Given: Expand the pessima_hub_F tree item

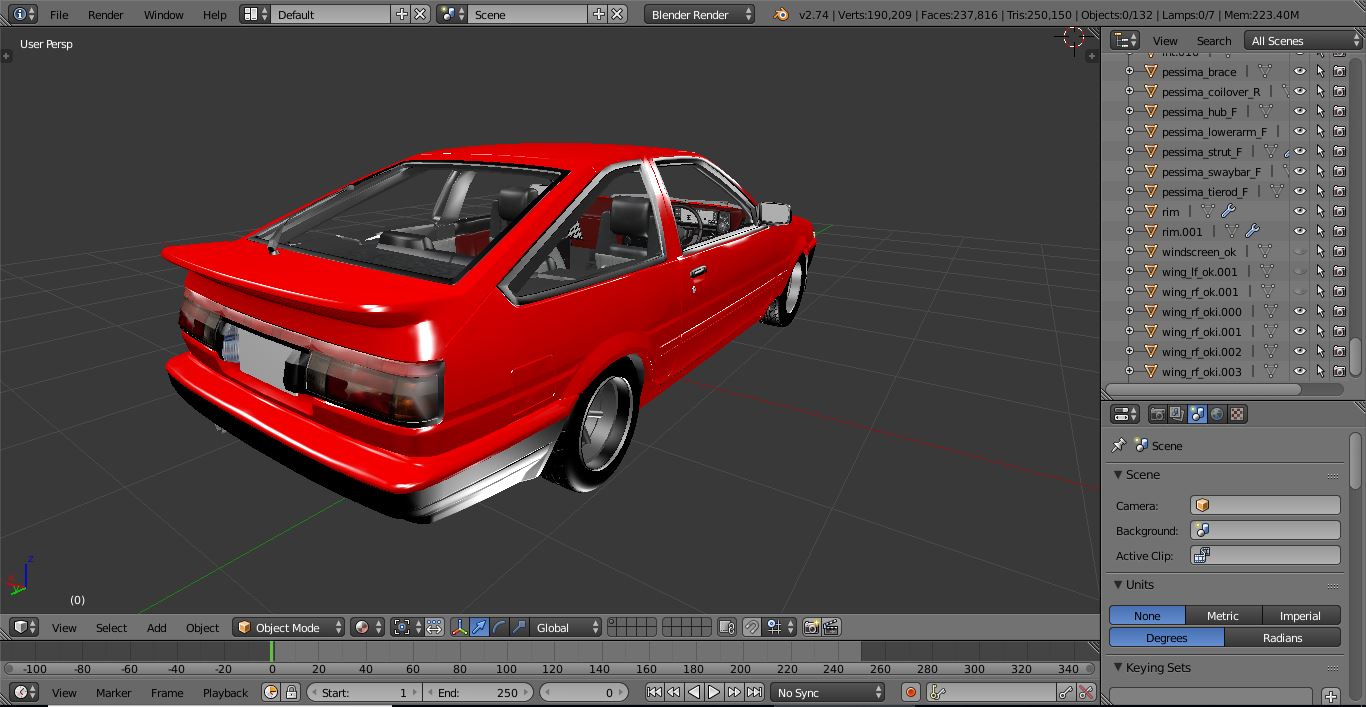Looking at the screenshot, I should click(1130, 111).
